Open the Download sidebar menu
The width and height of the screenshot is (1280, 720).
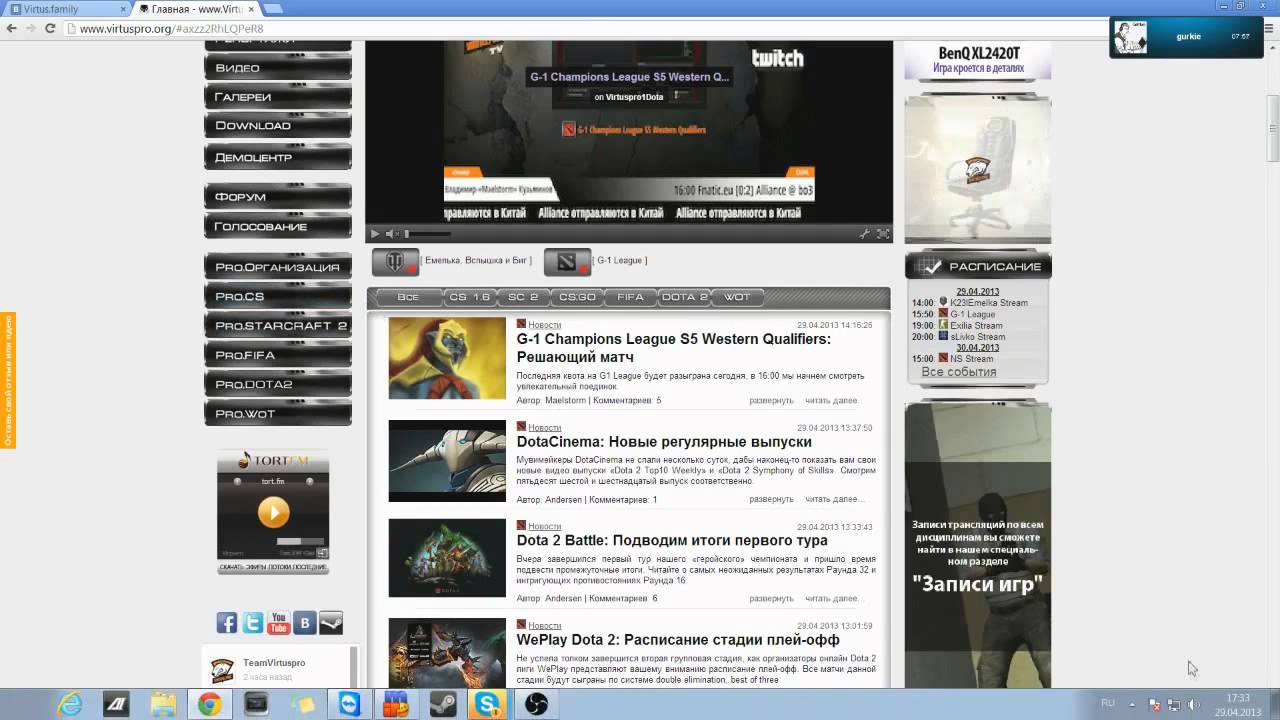[x=278, y=126]
